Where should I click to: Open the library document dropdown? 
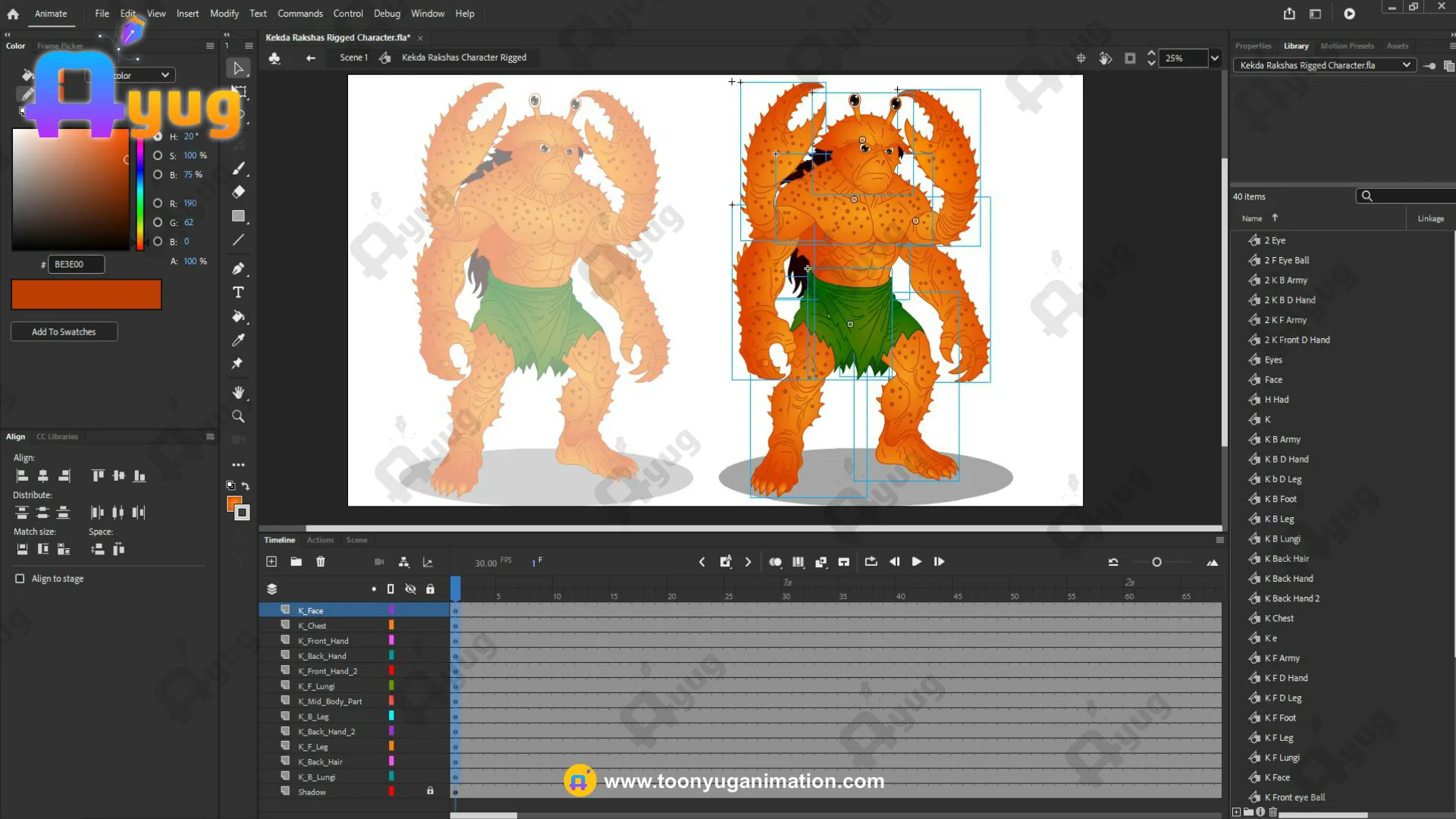click(x=1406, y=65)
